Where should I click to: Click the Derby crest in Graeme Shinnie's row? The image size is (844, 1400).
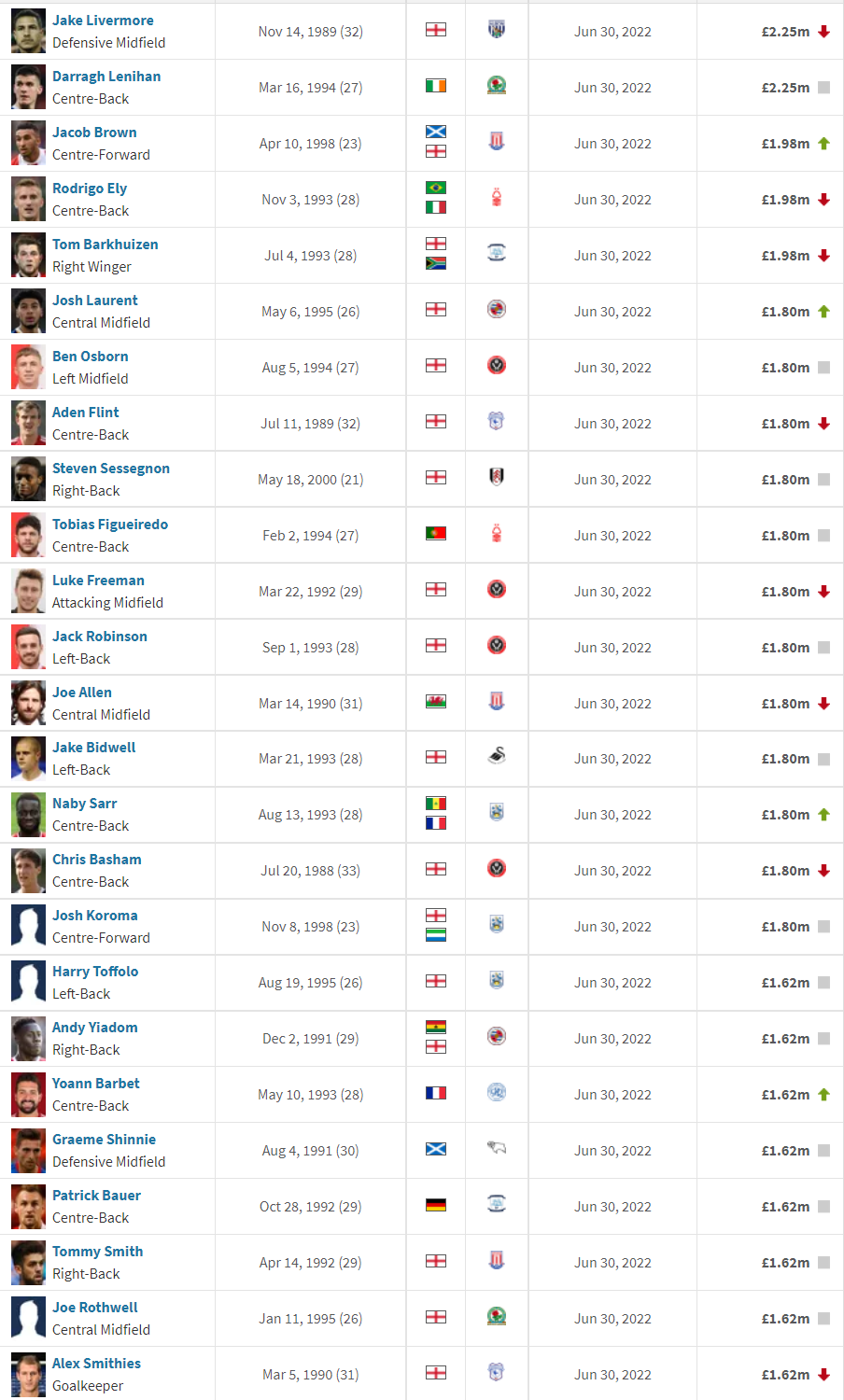click(497, 1149)
